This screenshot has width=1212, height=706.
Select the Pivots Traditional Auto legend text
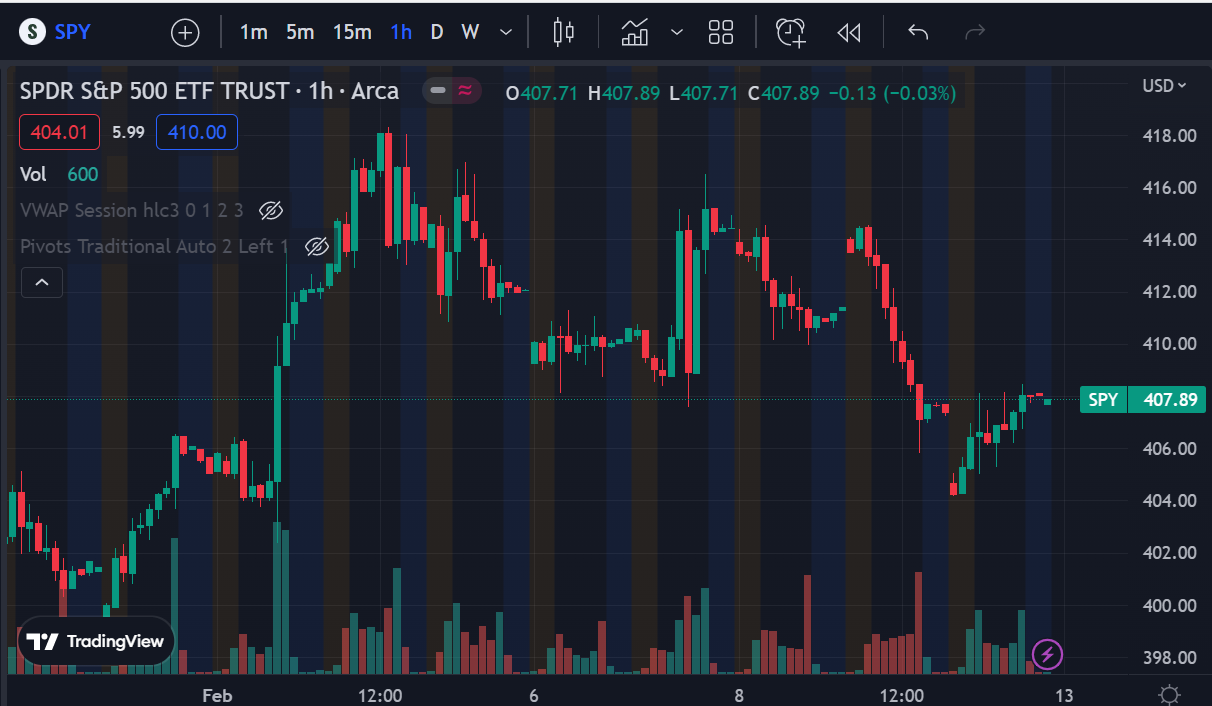pyautogui.click(x=154, y=246)
